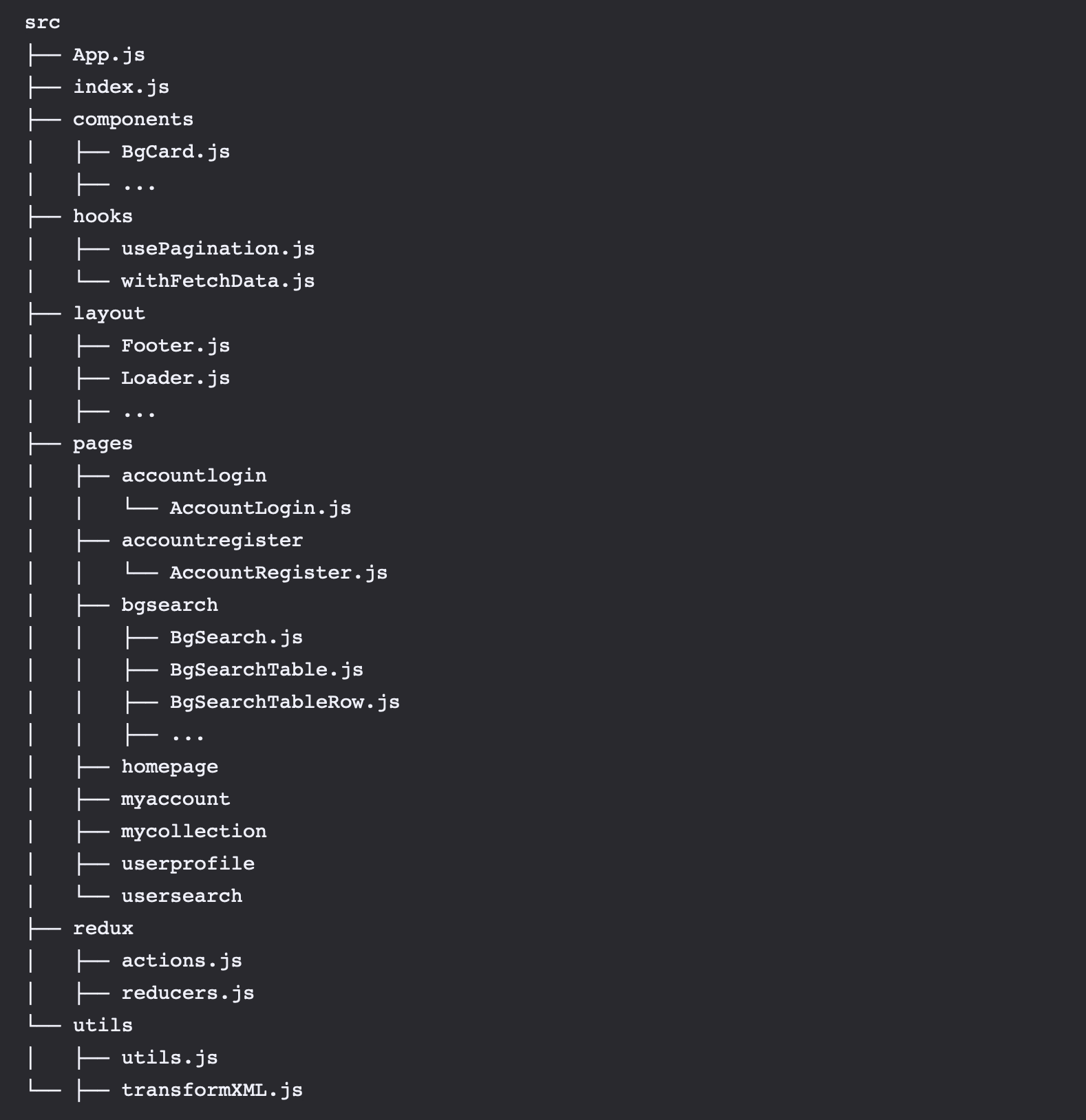Select index.js in the tree
Image resolution: width=1086 pixels, height=1120 pixels.
coord(121,87)
